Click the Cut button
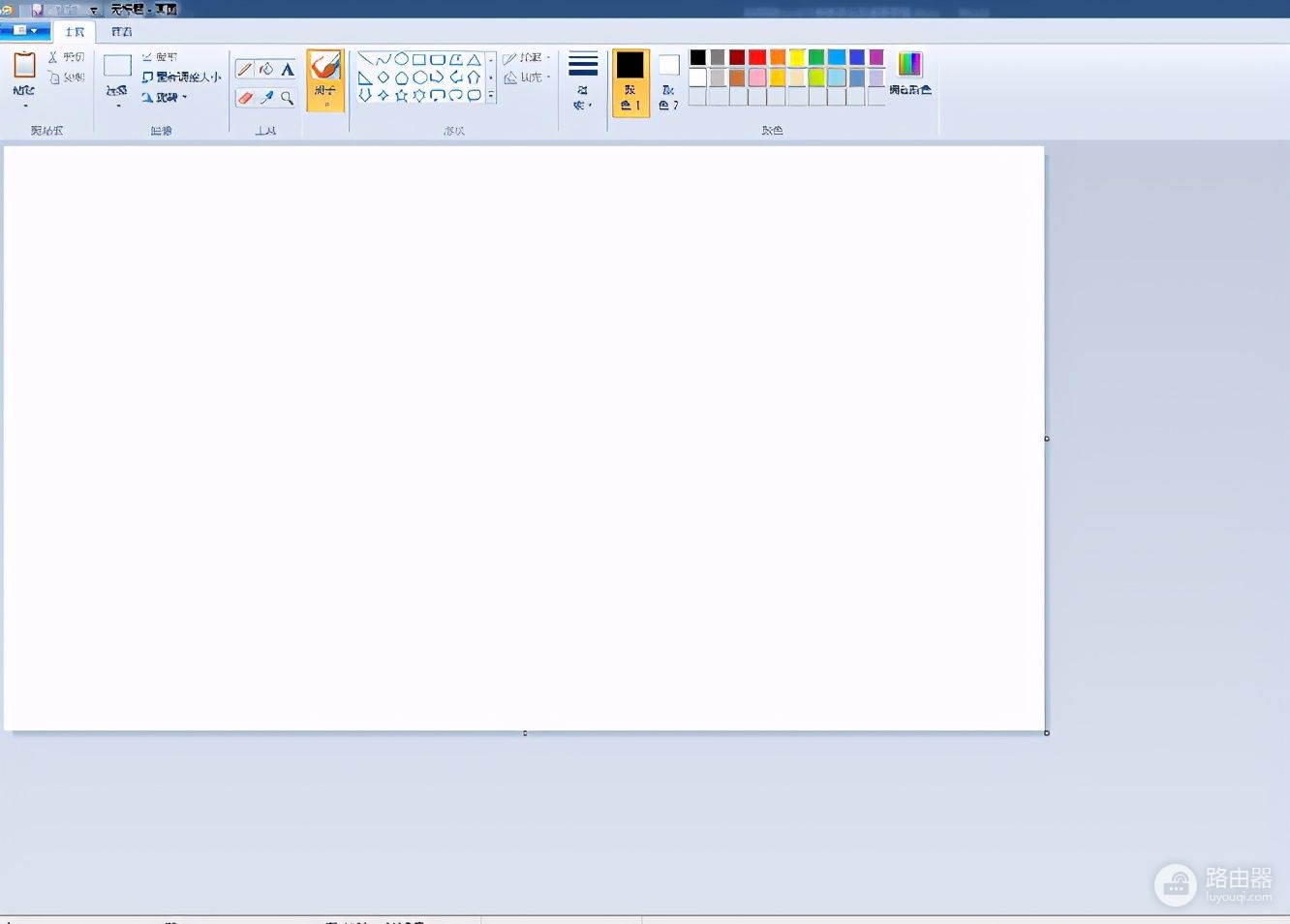 point(66,57)
